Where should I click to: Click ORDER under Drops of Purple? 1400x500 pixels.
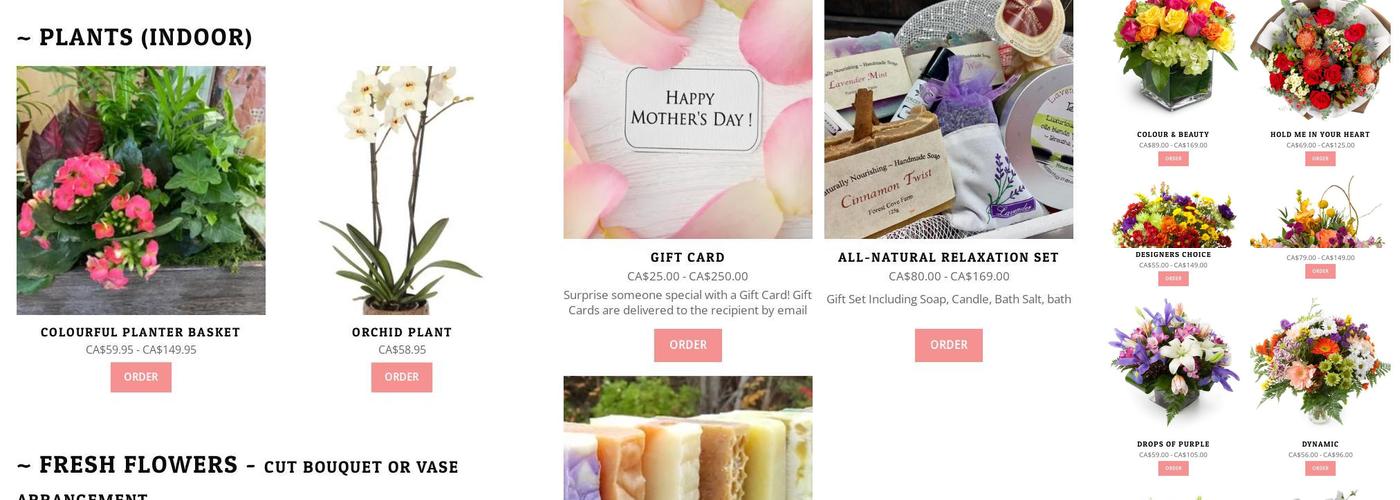point(1173,468)
